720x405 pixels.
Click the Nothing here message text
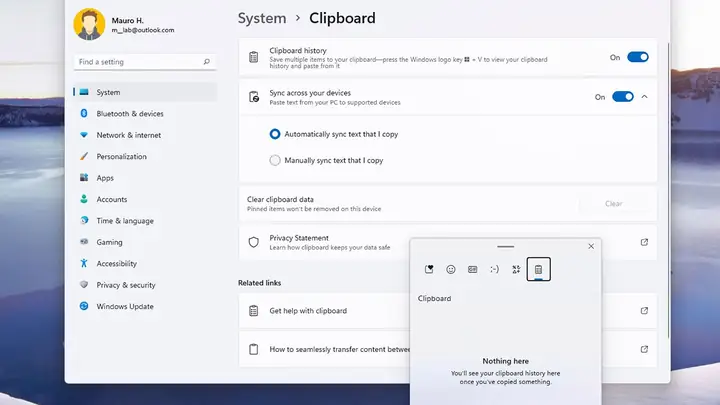pos(506,361)
